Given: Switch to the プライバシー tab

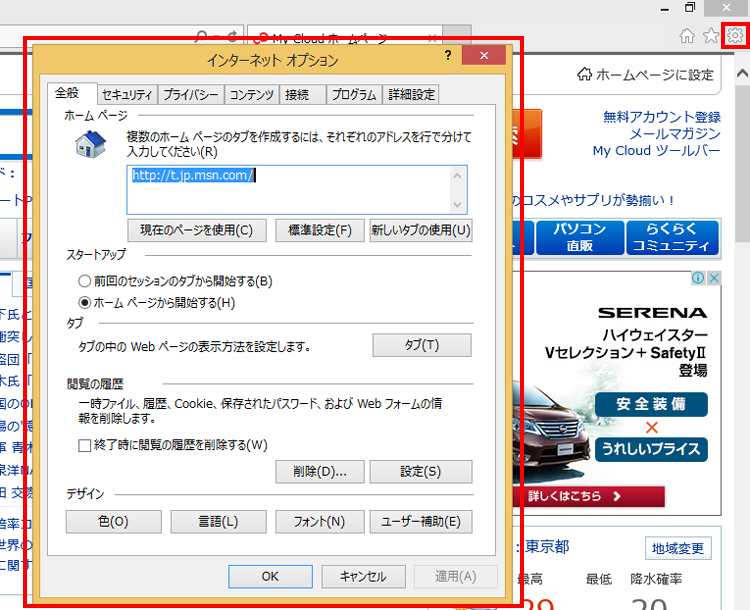Looking at the screenshot, I should 190,95.
